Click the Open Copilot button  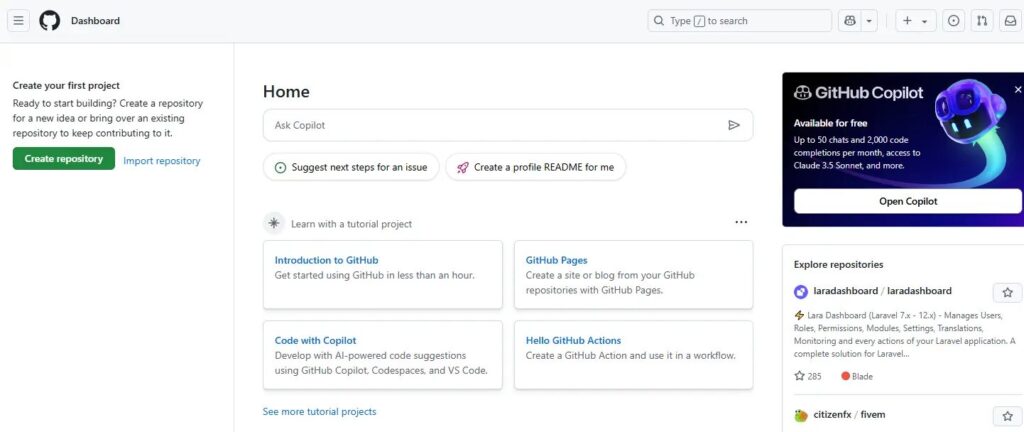[x=908, y=201]
